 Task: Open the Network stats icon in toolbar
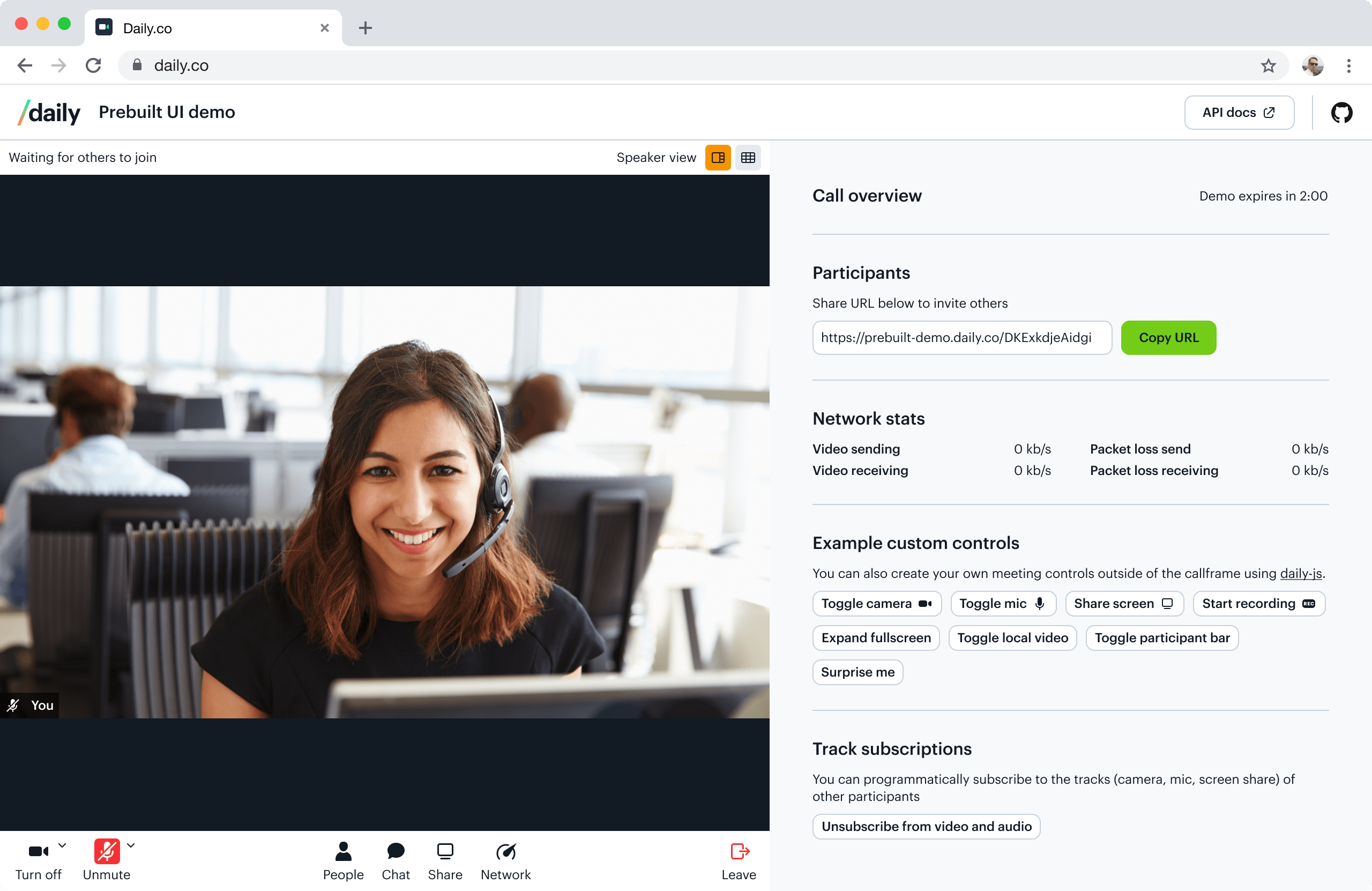click(505, 860)
